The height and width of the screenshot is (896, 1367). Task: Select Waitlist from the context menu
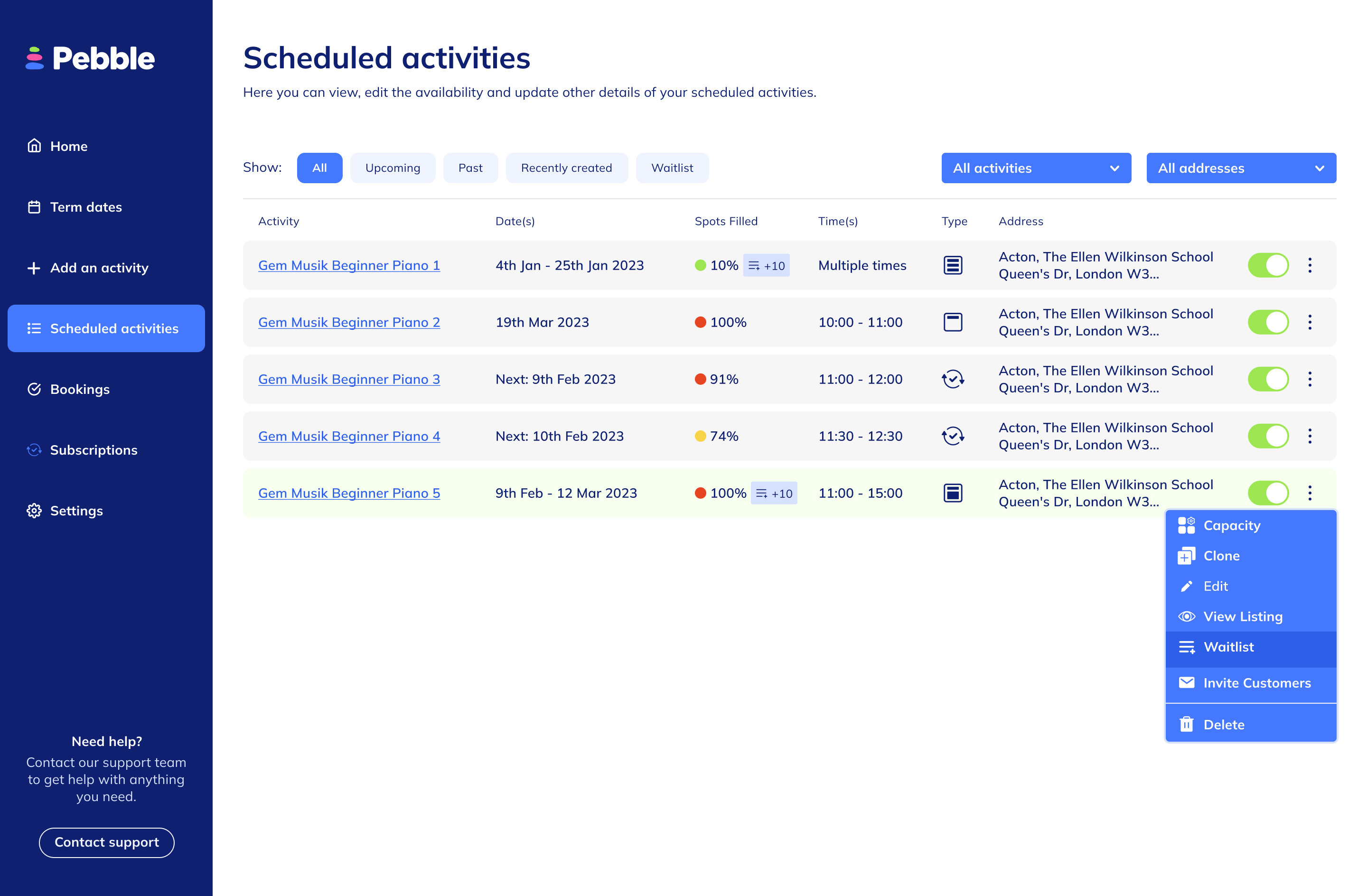pyautogui.click(x=1228, y=647)
